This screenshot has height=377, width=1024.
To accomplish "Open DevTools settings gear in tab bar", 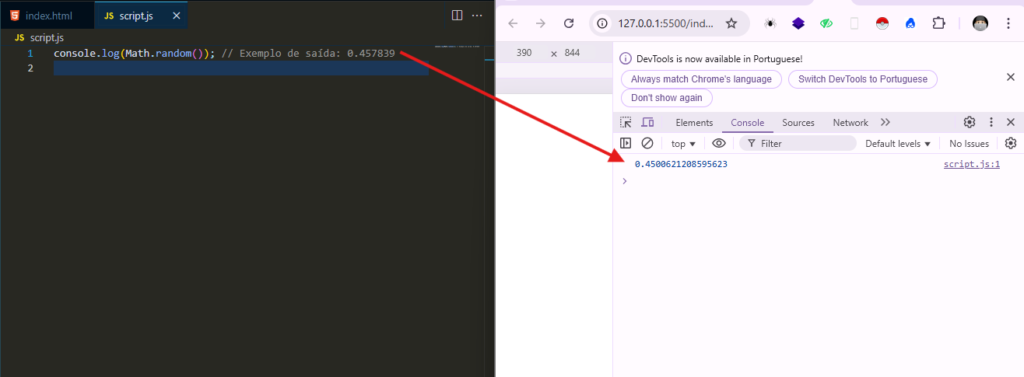I will pos(970,122).
